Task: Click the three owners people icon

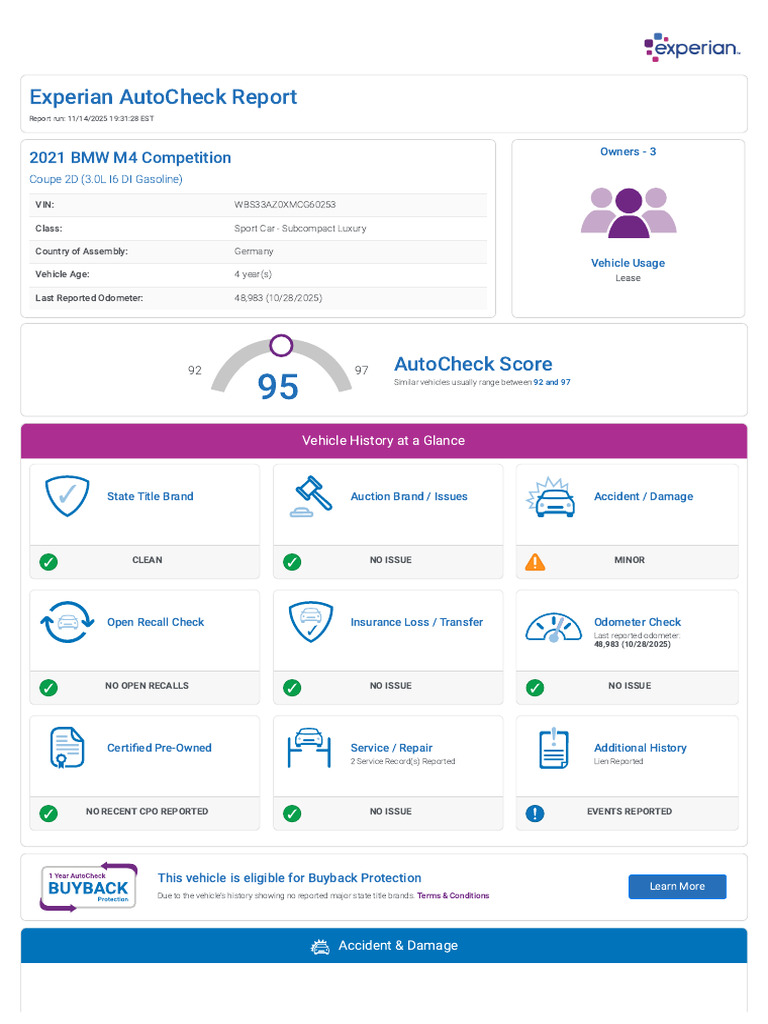Action: click(x=628, y=212)
